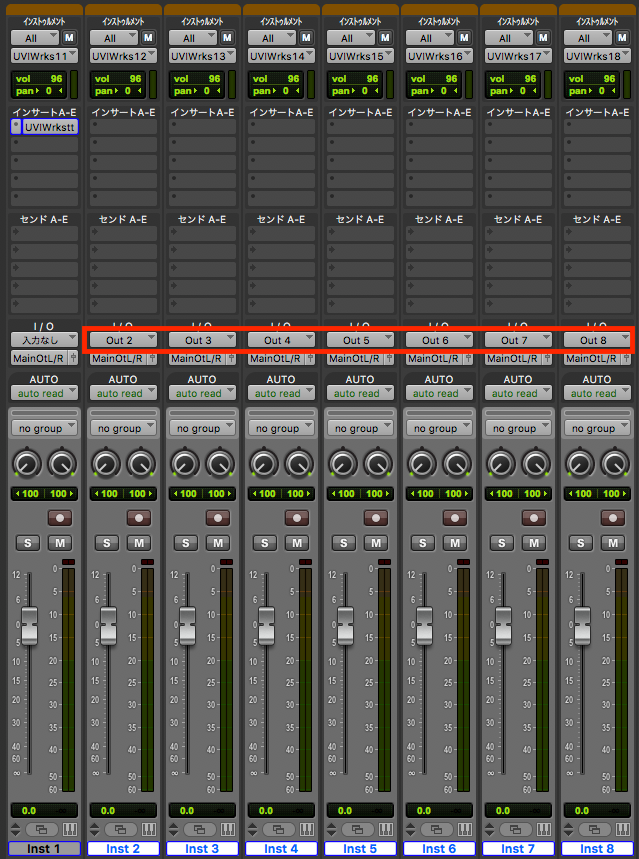Click the first empty send slot on Inst 7
Viewport: 639px width, 859px height.
point(518,233)
